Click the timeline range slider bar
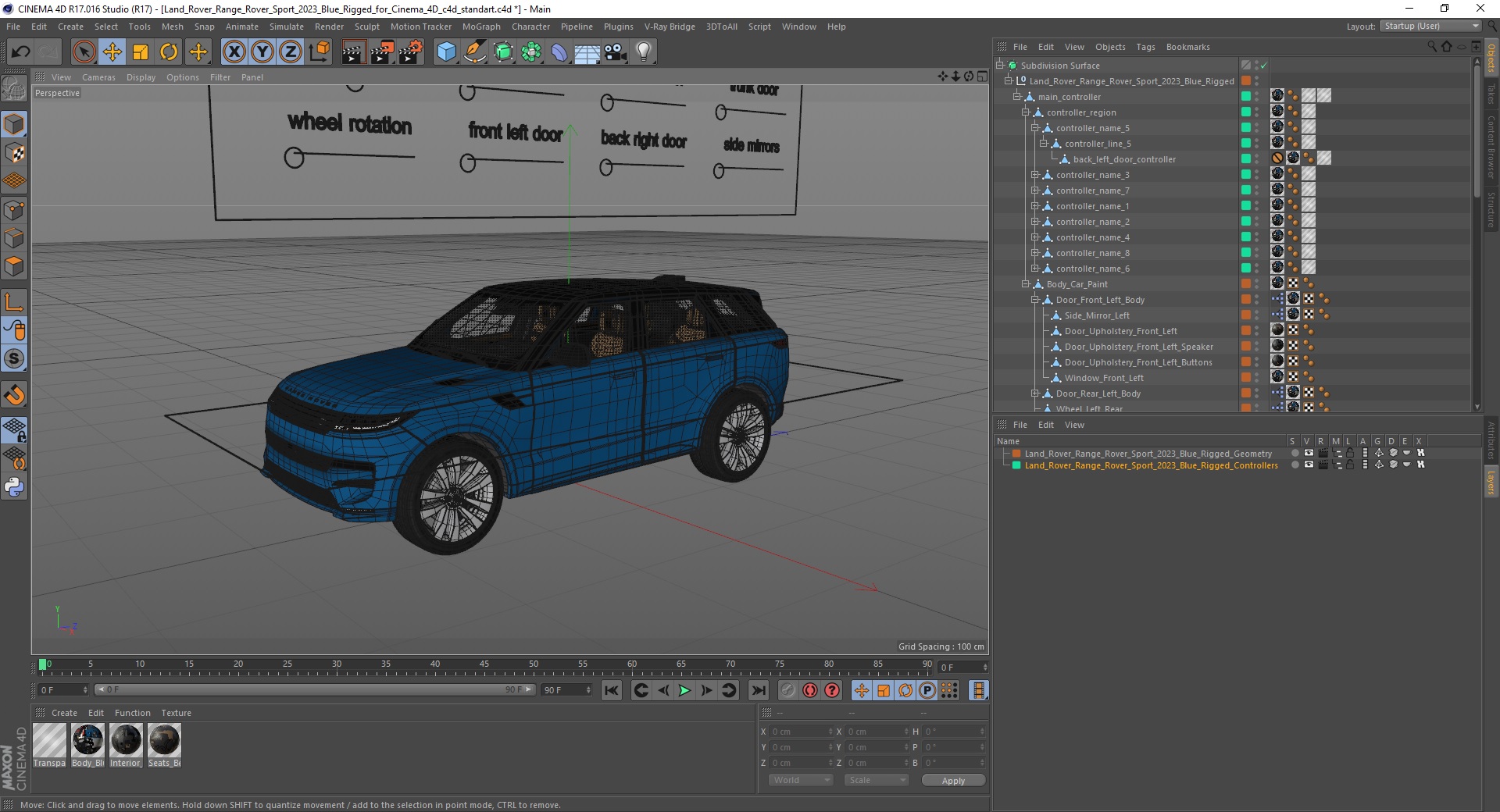The width and height of the screenshot is (1500, 812). [314, 689]
